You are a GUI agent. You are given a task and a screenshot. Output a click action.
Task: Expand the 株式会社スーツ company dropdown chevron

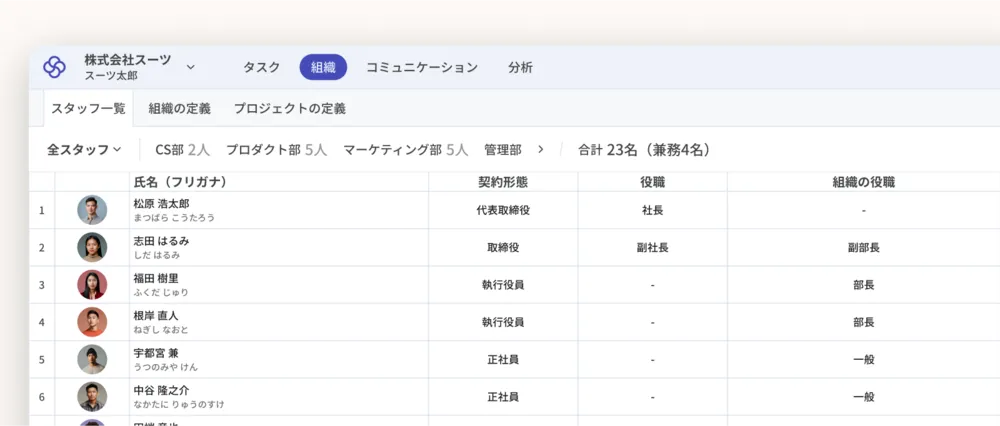point(190,67)
